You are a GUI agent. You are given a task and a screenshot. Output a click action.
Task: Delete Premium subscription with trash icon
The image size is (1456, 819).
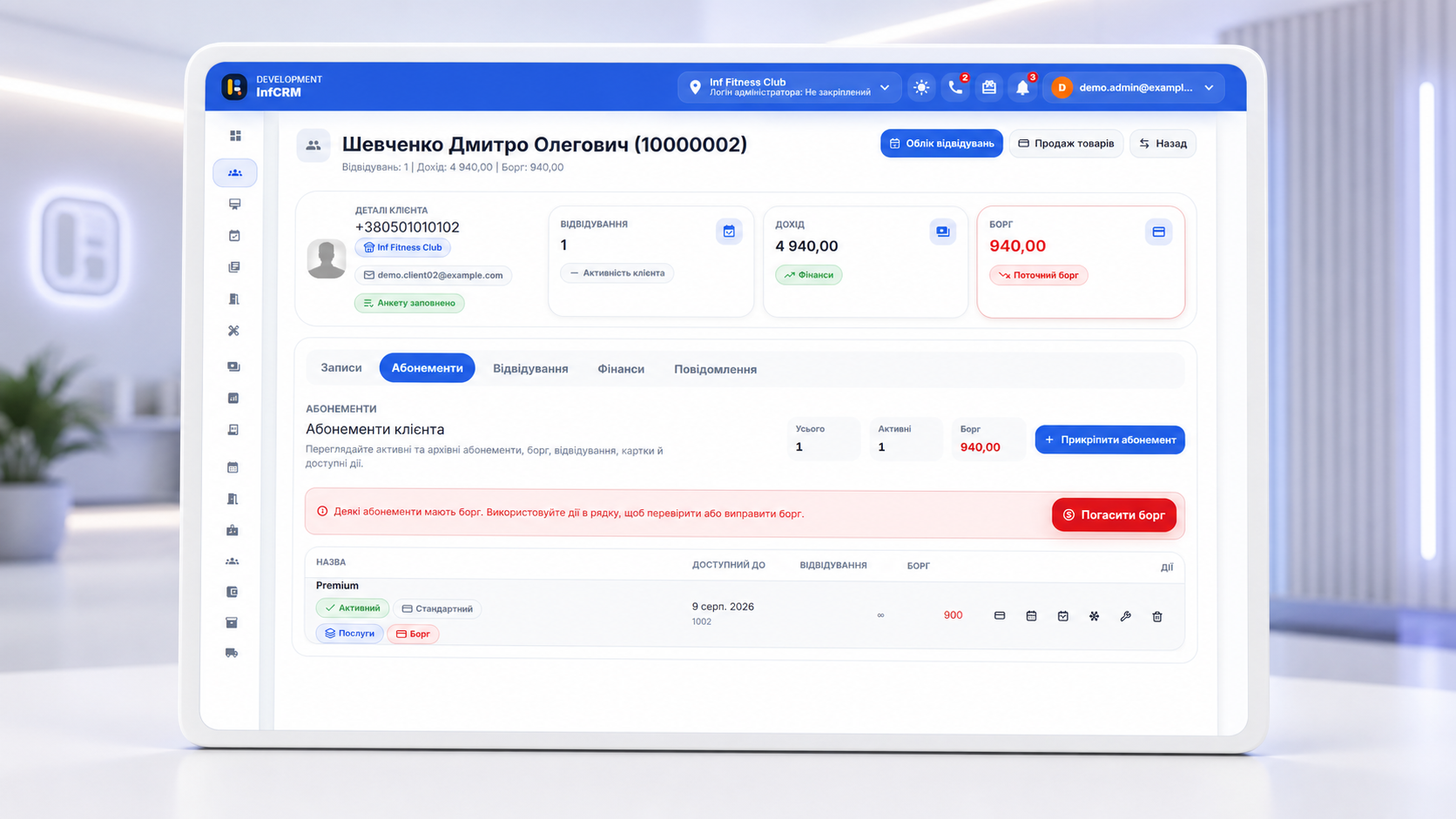1157,616
